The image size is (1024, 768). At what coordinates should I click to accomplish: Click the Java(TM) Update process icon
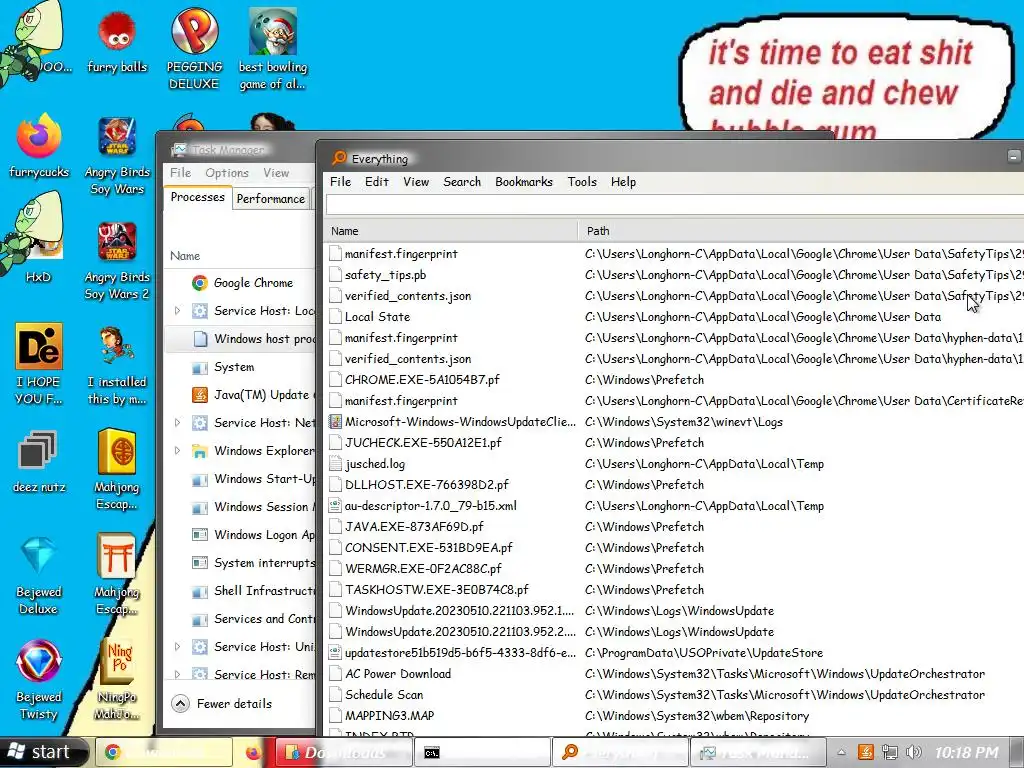tap(200, 394)
